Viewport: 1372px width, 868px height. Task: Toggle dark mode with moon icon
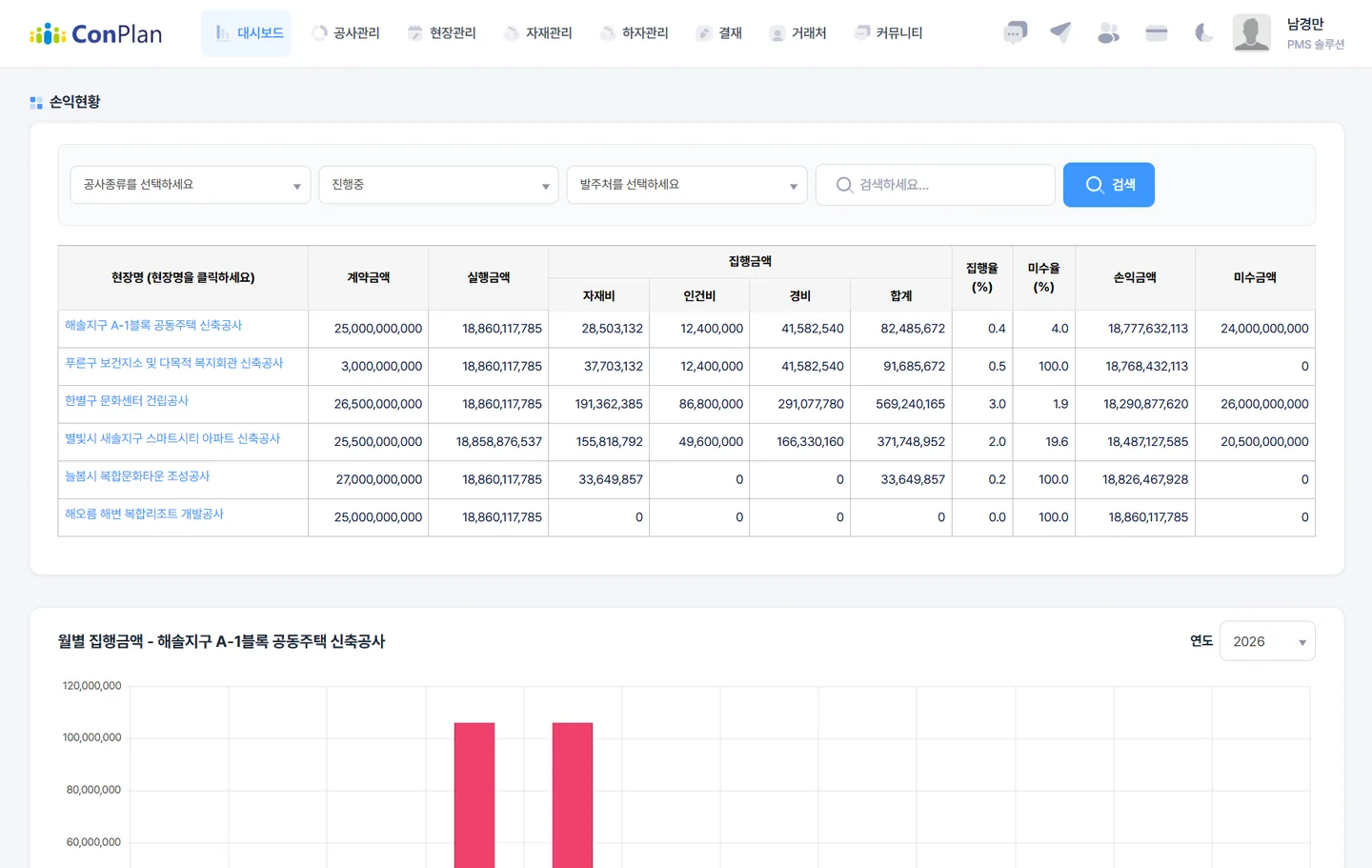tap(1204, 33)
